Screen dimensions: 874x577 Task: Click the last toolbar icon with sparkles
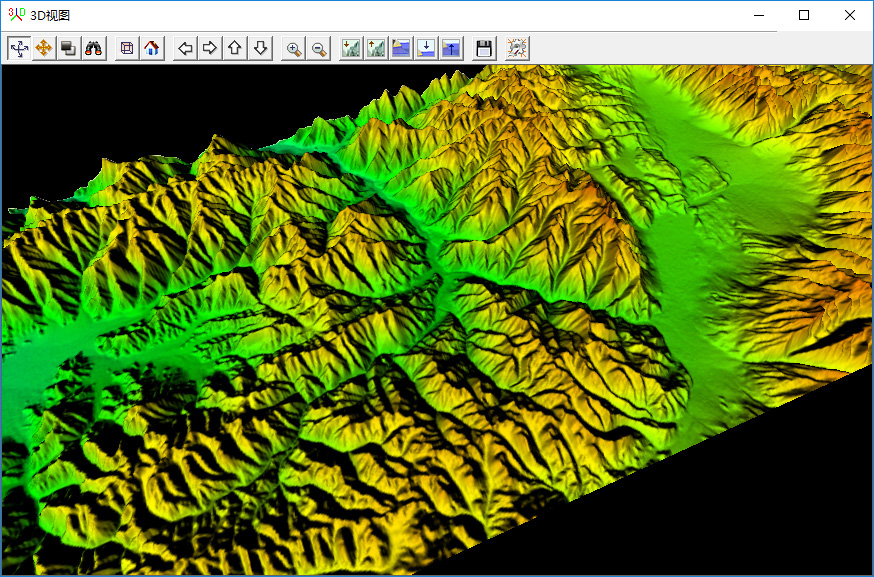[517, 48]
